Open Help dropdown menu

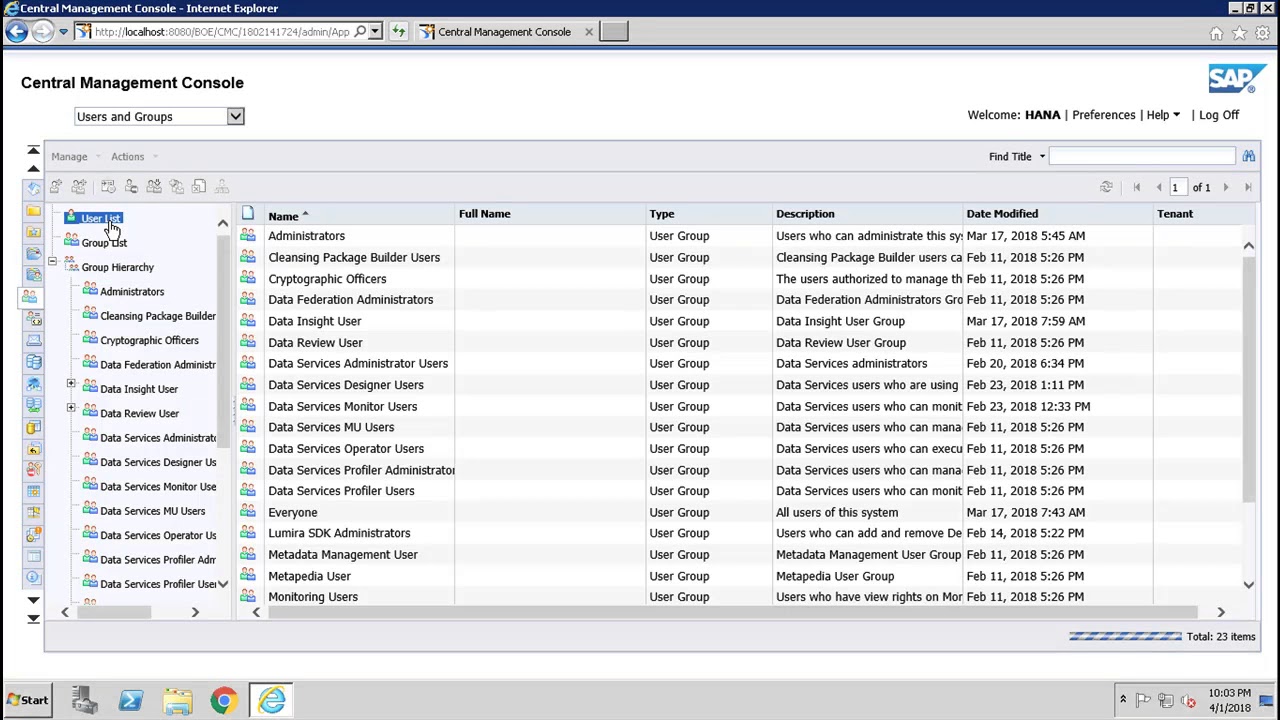pyautogui.click(x=1163, y=115)
